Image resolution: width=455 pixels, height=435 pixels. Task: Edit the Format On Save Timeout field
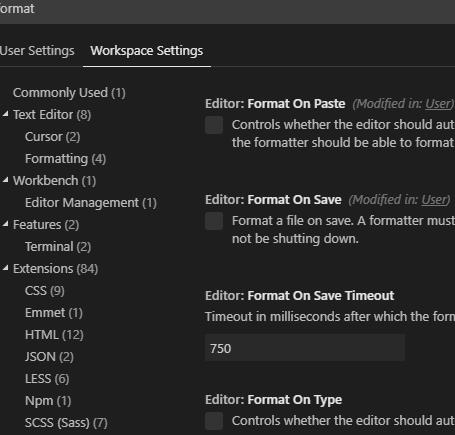[x=305, y=348]
